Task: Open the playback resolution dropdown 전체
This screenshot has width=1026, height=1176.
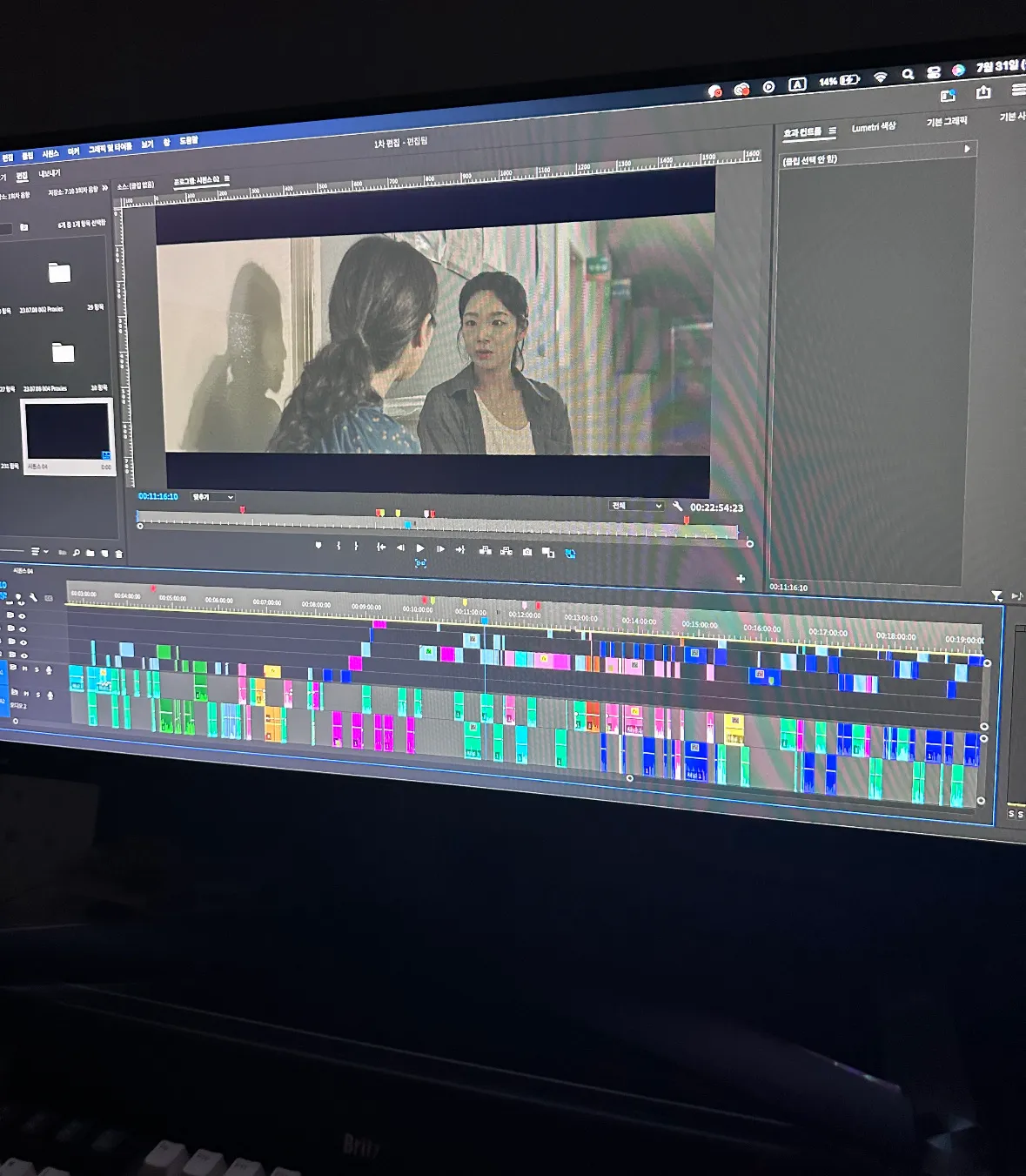Action: [636, 505]
